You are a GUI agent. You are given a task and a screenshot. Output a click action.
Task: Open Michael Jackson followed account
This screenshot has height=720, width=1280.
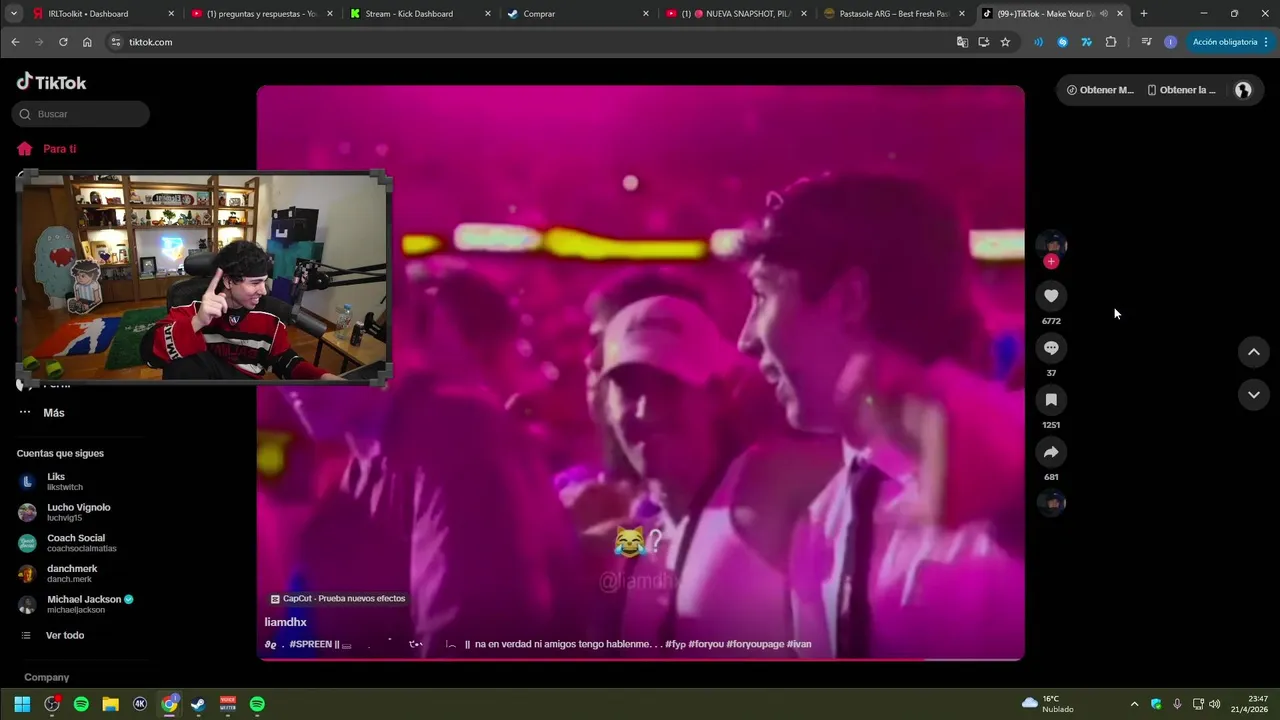coord(75,604)
